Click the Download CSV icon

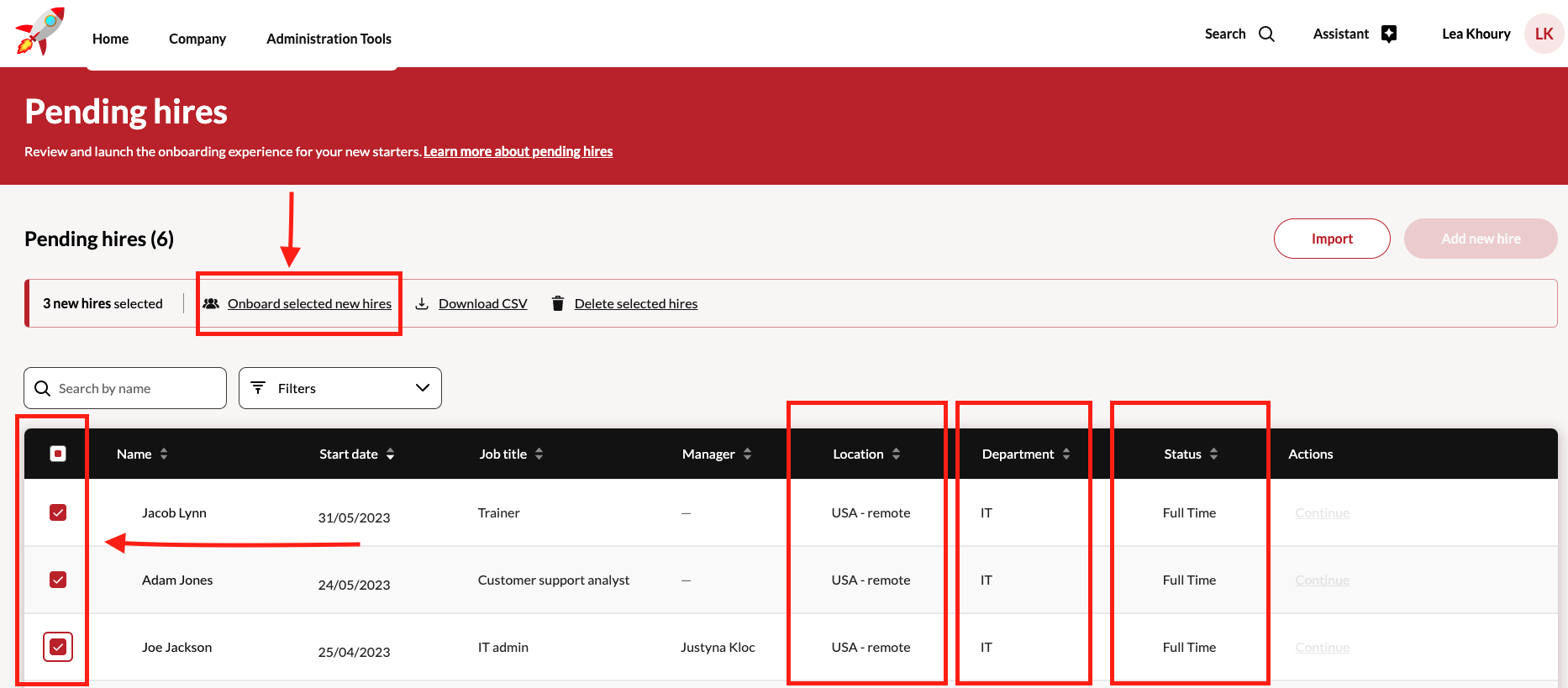tap(422, 304)
